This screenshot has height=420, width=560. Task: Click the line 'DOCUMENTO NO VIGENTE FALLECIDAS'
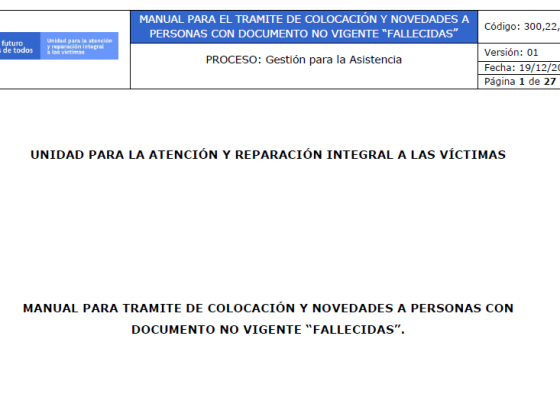tap(268, 330)
